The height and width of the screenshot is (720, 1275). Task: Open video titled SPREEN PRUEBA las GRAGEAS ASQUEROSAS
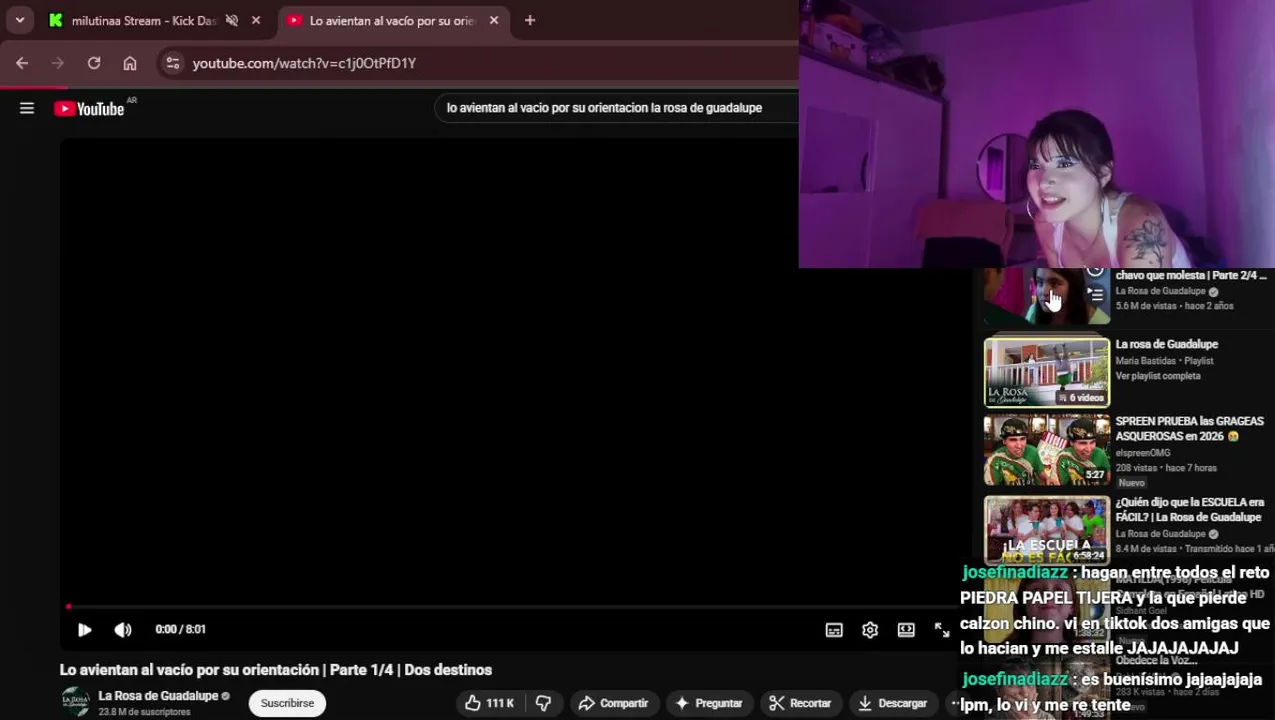pos(1190,429)
